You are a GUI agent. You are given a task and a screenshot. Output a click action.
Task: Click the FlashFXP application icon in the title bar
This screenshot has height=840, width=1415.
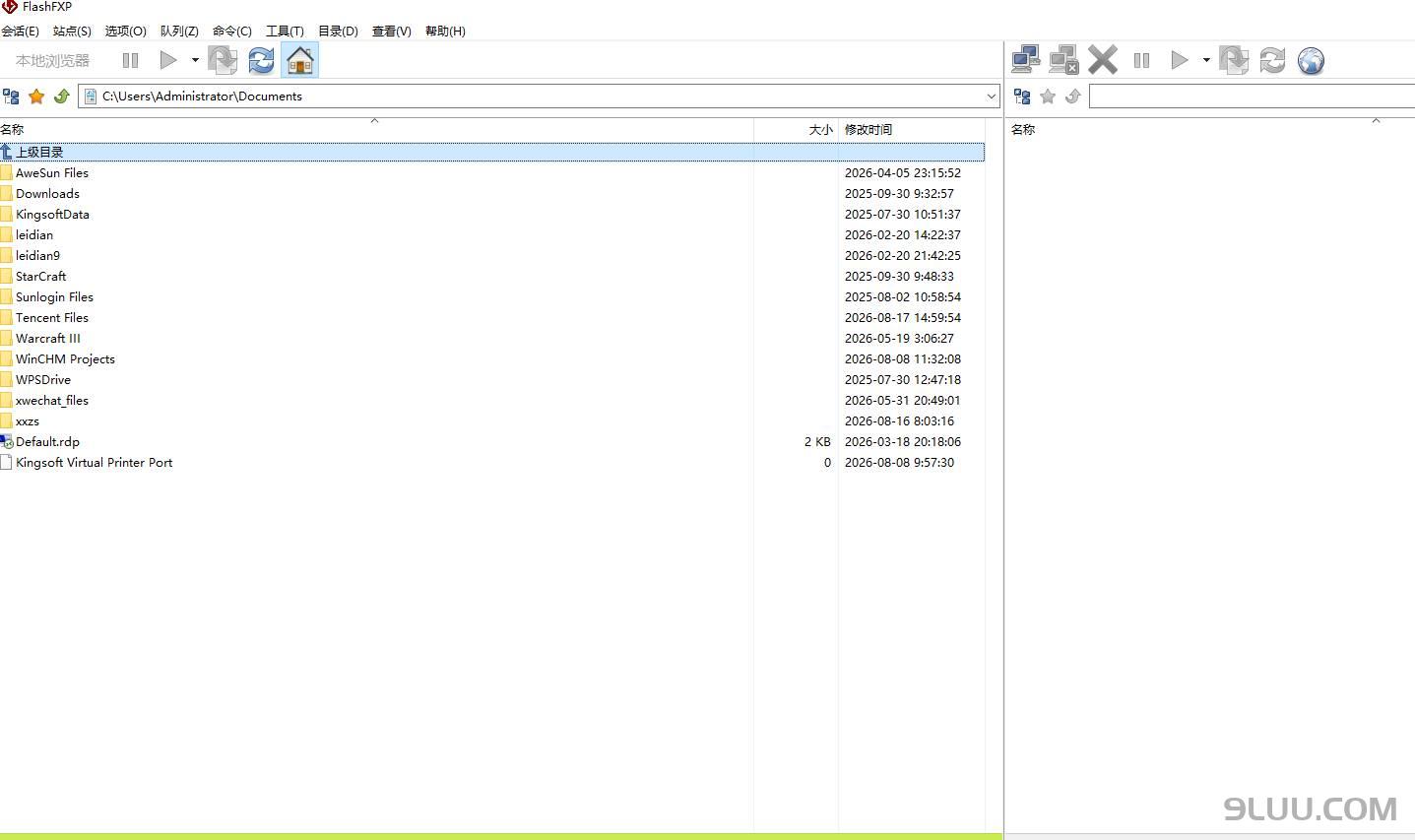(x=10, y=7)
